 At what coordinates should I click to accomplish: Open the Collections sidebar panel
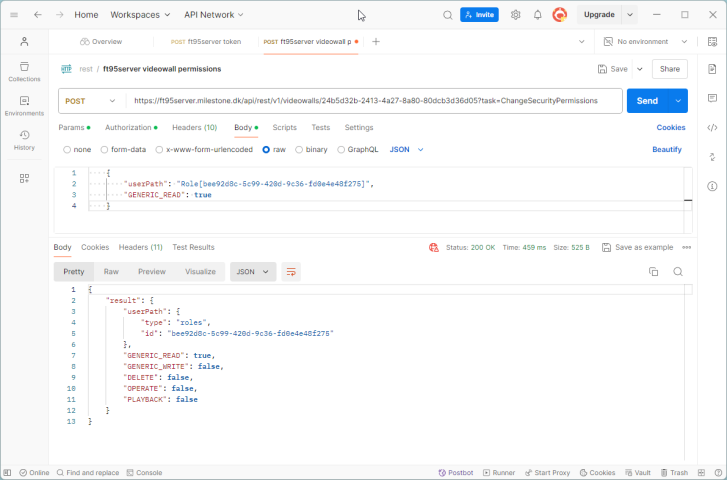tap(24, 71)
